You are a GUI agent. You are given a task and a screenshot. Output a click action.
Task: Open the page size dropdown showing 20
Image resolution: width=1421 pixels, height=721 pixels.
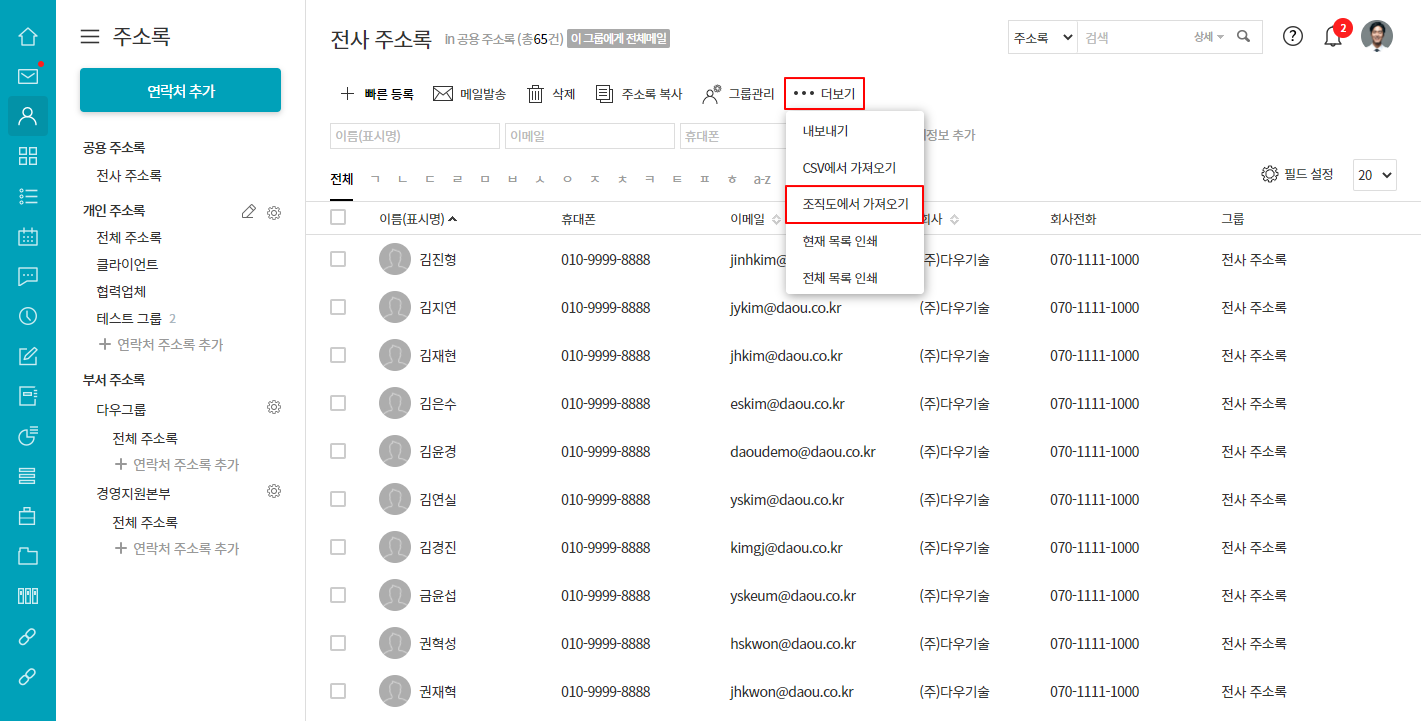pyautogui.click(x=1374, y=175)
